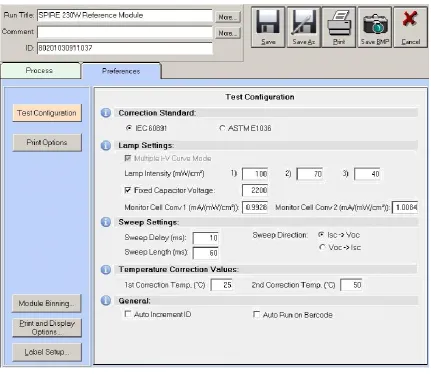
Task: Select Voc -> Isc sweep direction
Action: click(322, 247)
